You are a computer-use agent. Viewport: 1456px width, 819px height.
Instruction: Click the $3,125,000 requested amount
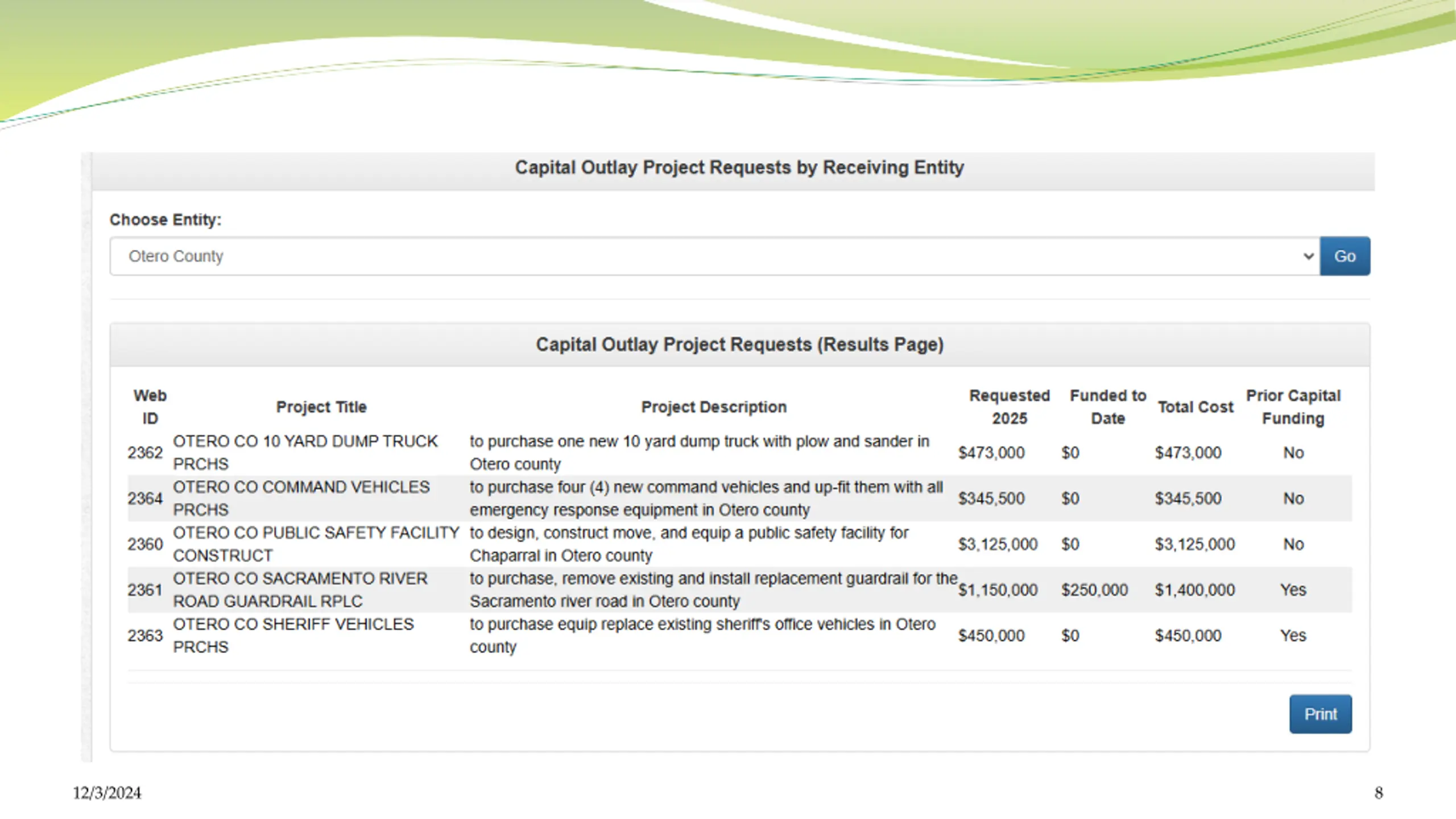tap(998, 544)
